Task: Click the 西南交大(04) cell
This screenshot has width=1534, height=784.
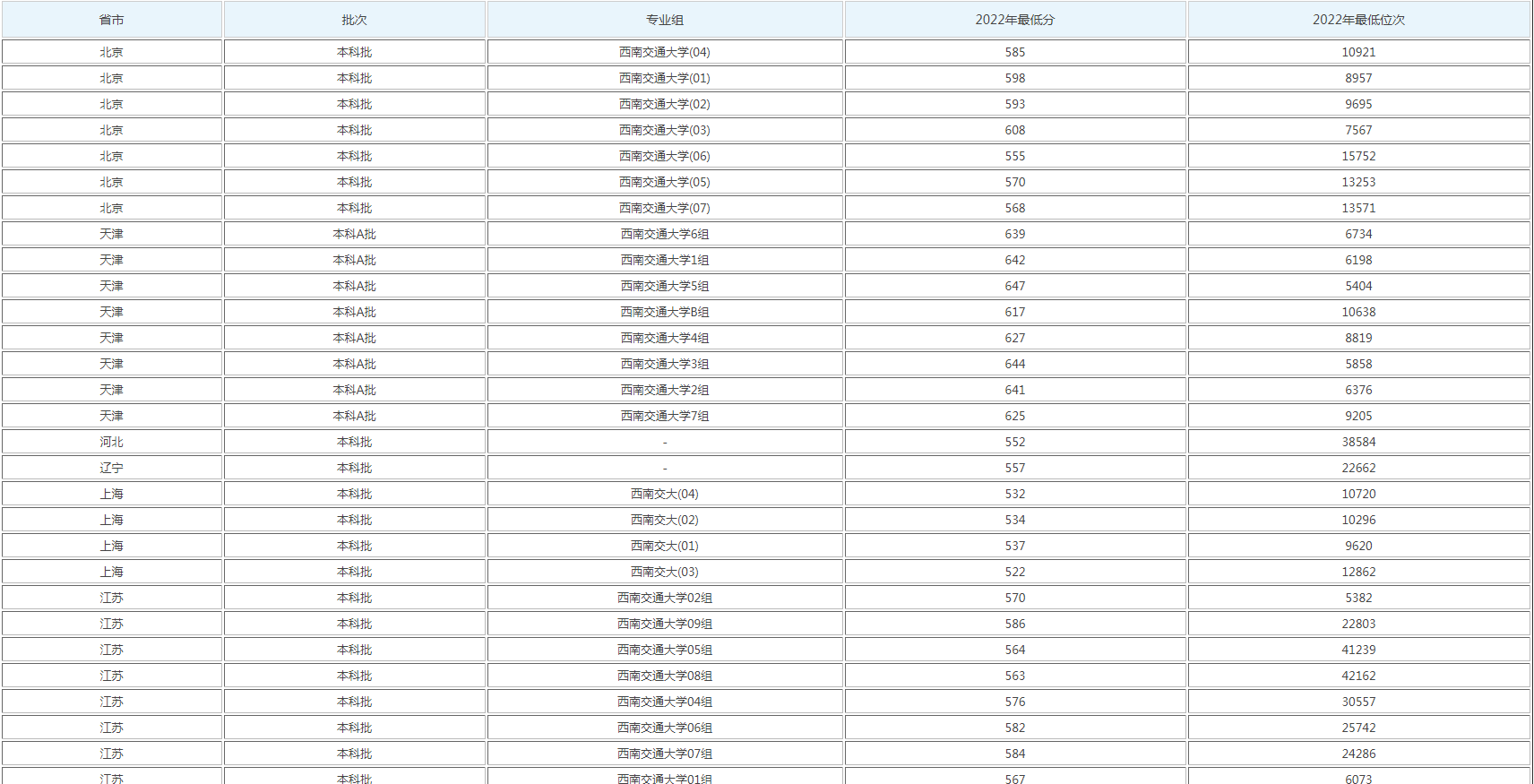Action: point(664,494)
